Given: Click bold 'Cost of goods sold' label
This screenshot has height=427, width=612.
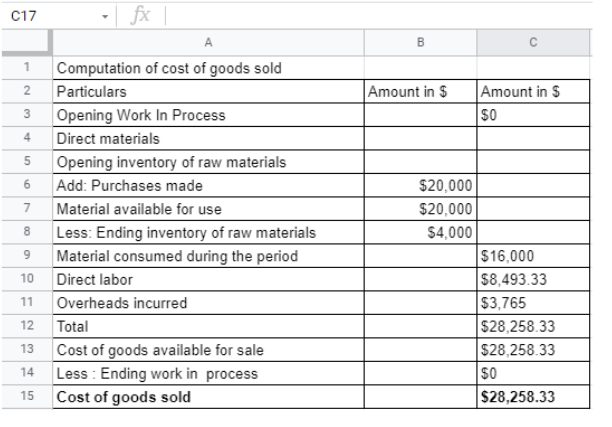Looking at the screenshot, I should pyautogui.click(x=208, y=397).
